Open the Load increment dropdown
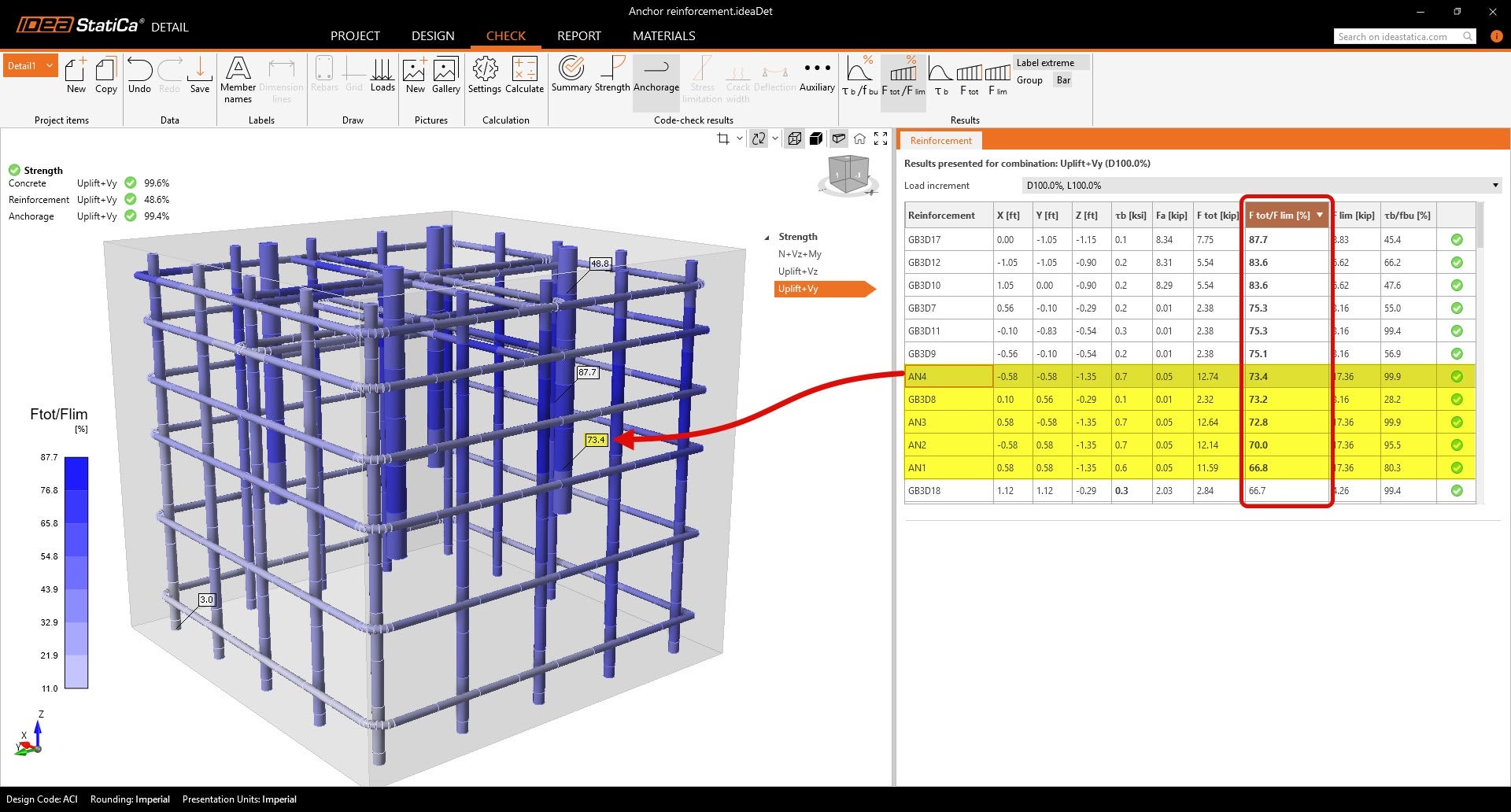Viewport: 1511px width, 812px height. tap(1494, 185)
